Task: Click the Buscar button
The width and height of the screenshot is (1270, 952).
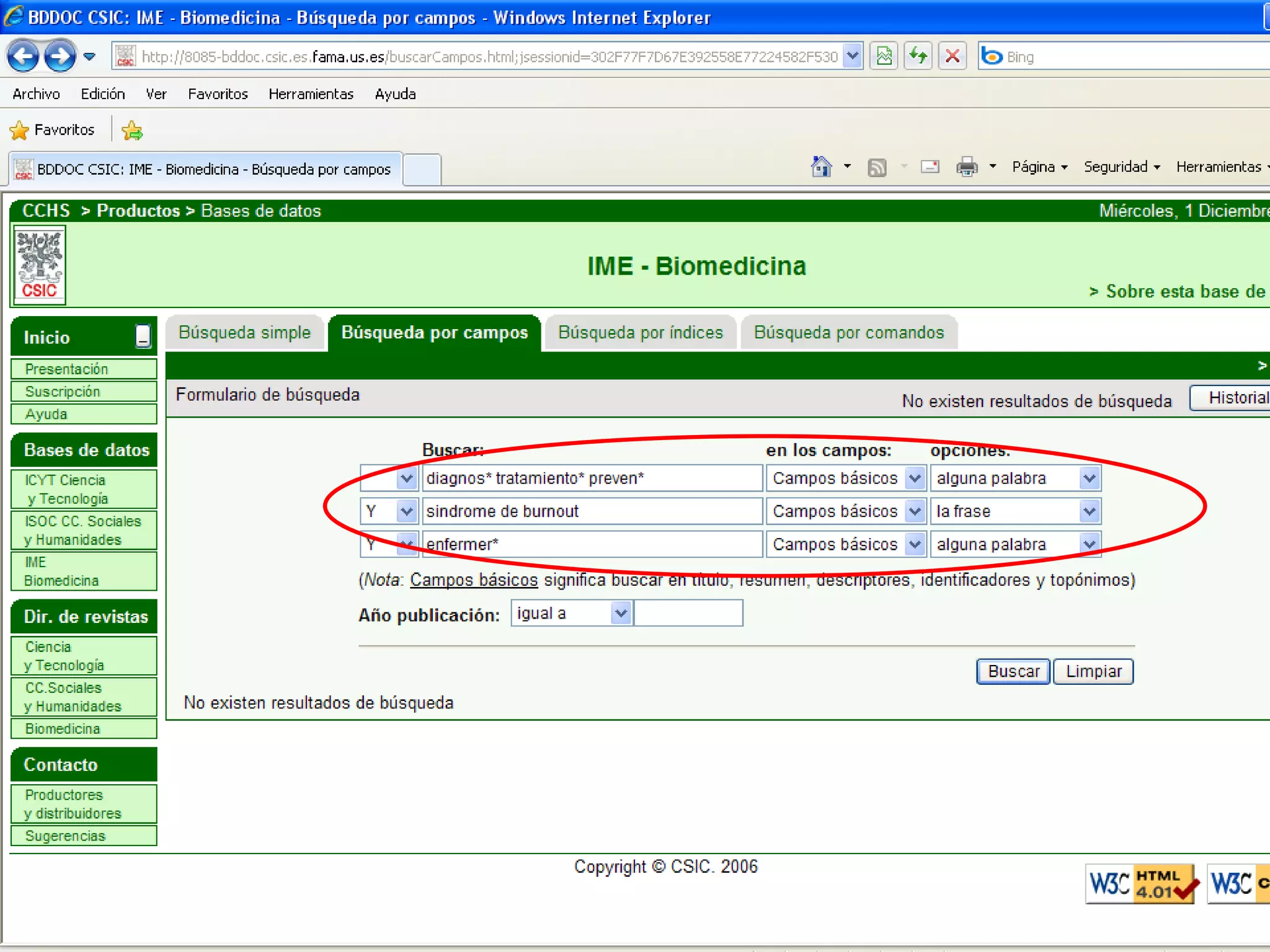Action: [1013, 671]
